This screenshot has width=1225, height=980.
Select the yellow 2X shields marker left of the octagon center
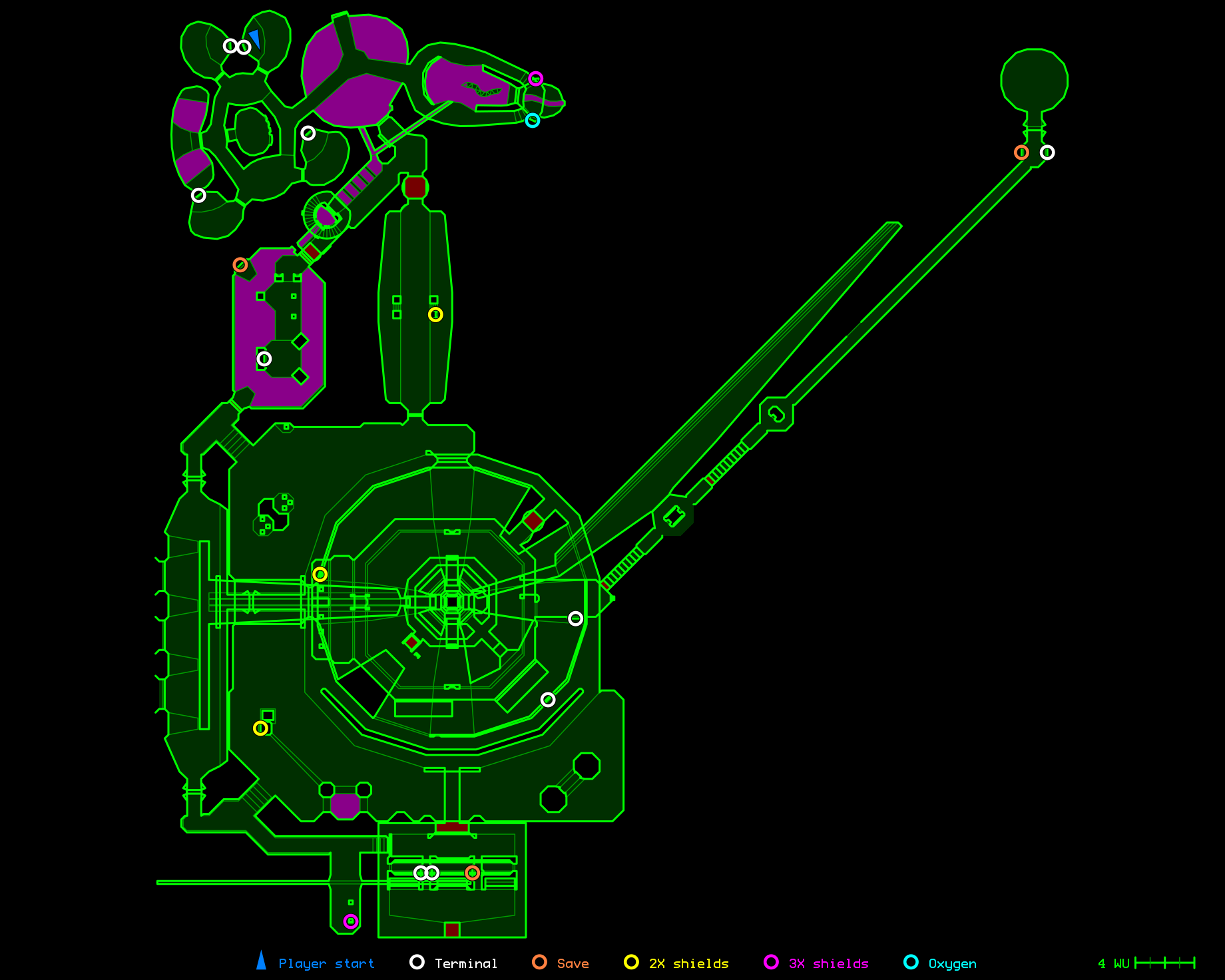[x=320, y=574]
